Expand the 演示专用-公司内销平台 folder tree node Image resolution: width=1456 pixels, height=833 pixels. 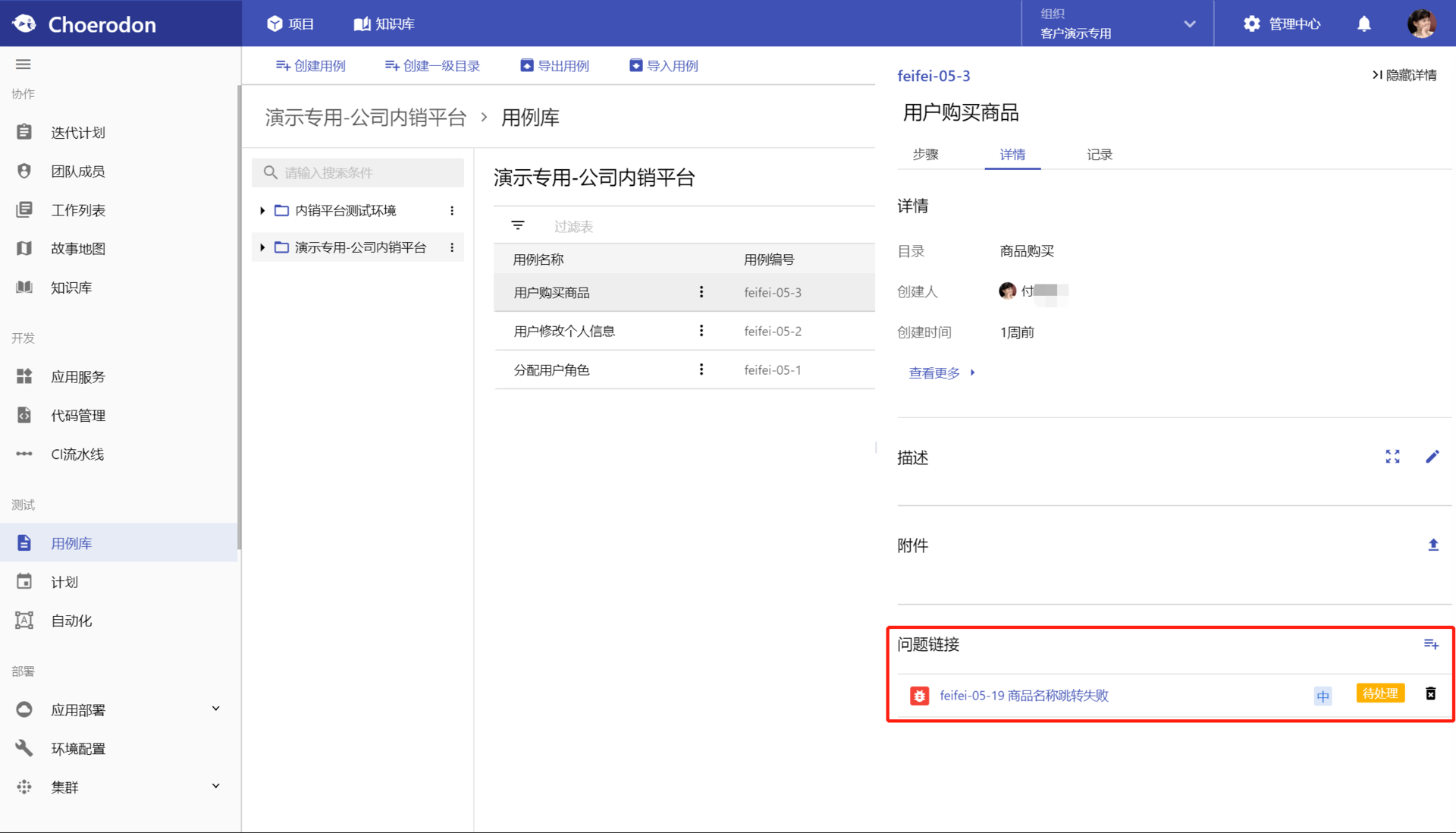(262, 247)
